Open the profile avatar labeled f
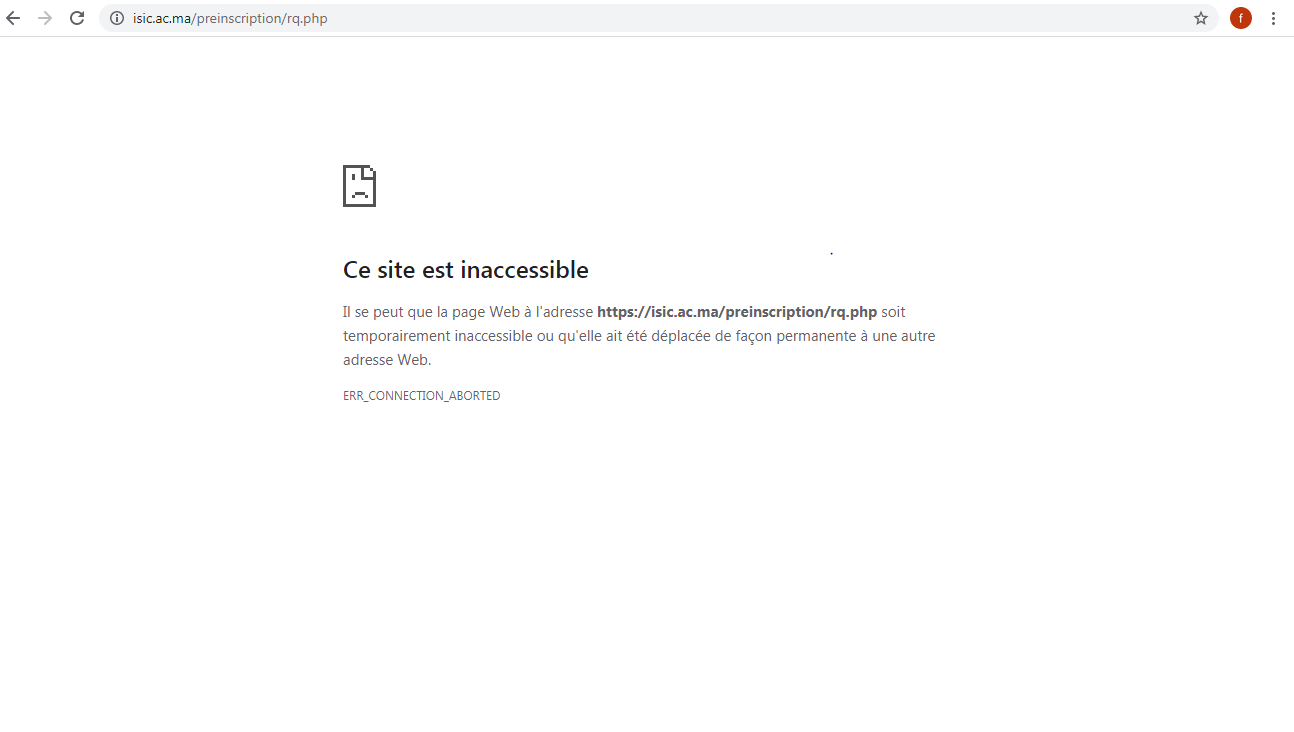 [x=1240, y=18]
